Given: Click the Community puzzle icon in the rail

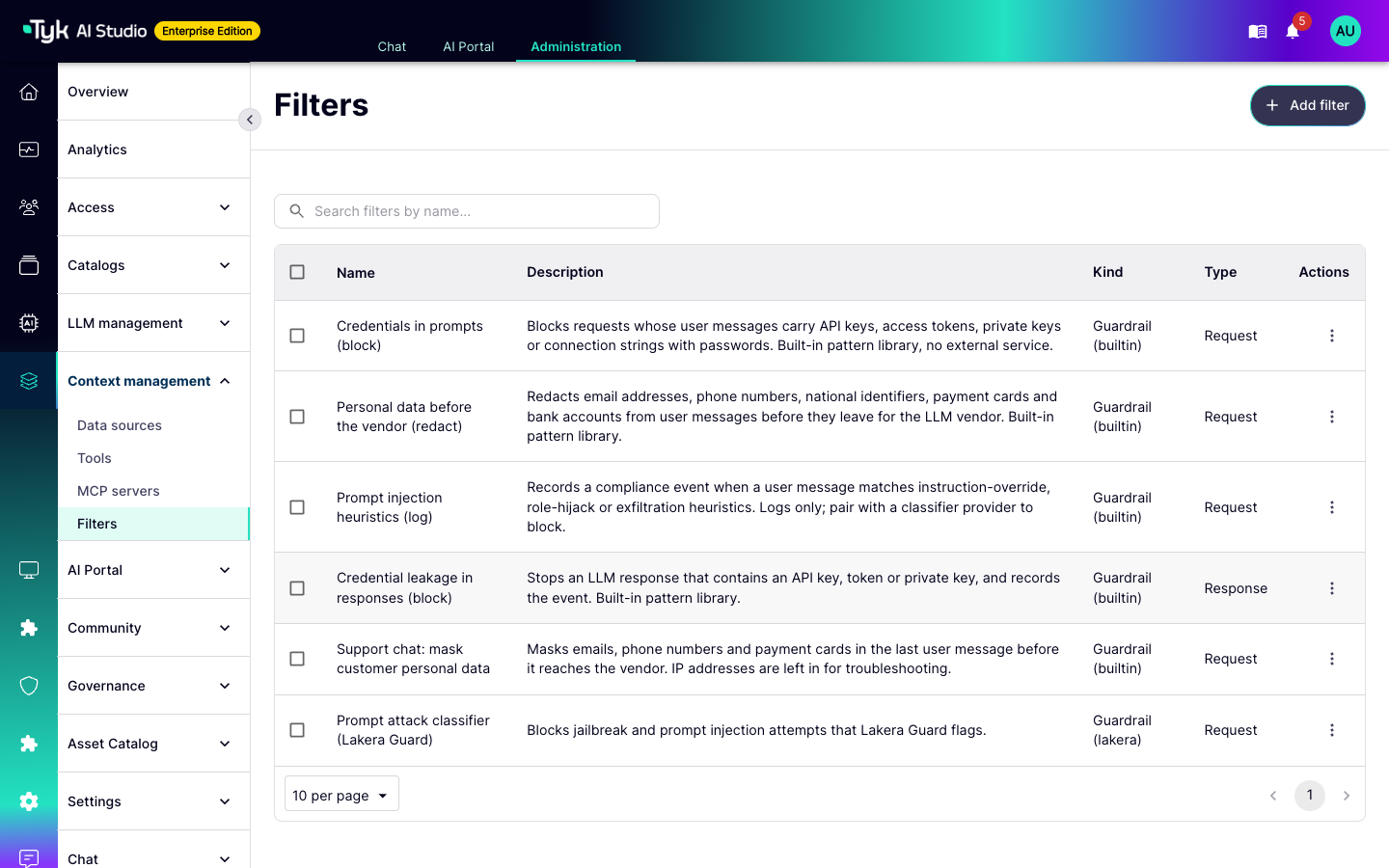Looking at the screenshot, I should [29, 628].
